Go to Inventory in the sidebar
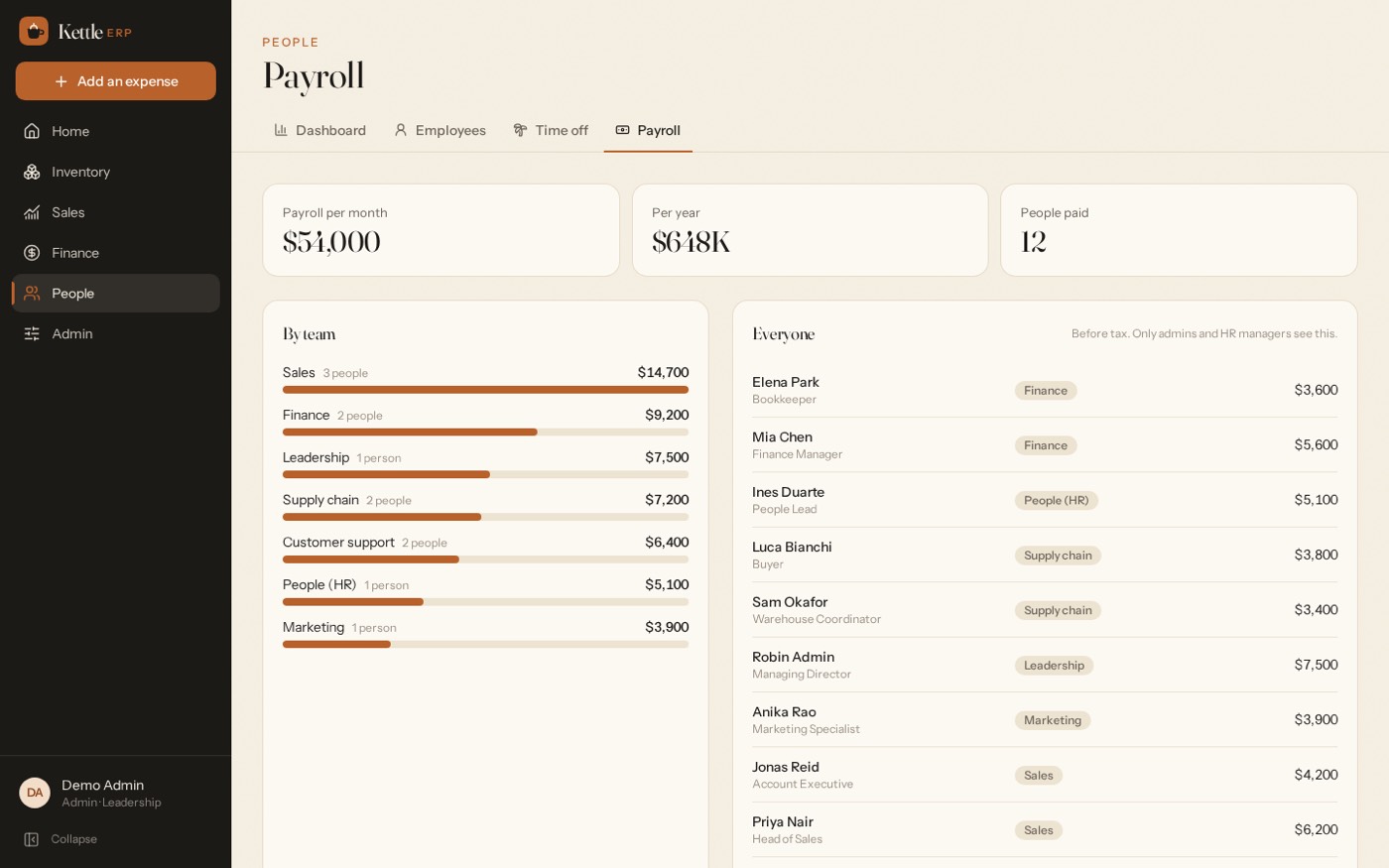Viewport: 1389px width, 868px height. [x=116, y=172]
